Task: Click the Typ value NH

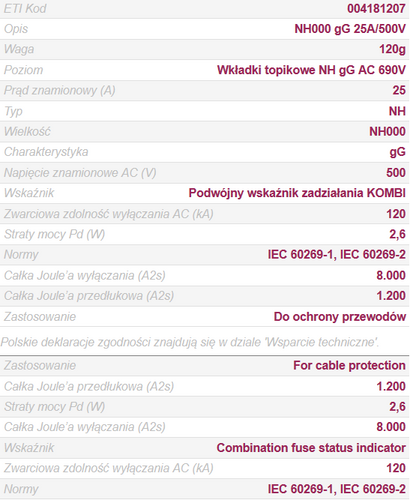Action: click(x=397, y=111)
